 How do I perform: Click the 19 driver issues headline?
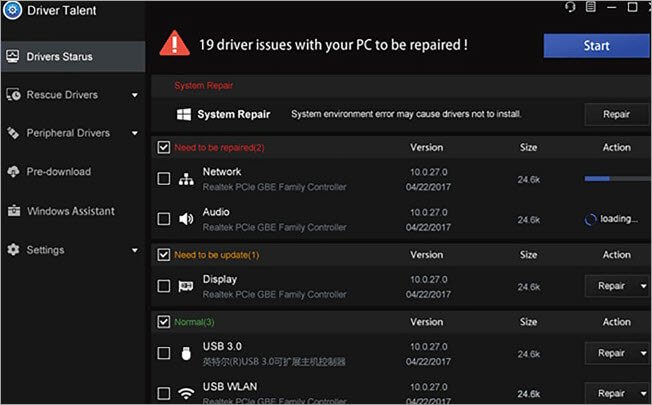point(333,44)
